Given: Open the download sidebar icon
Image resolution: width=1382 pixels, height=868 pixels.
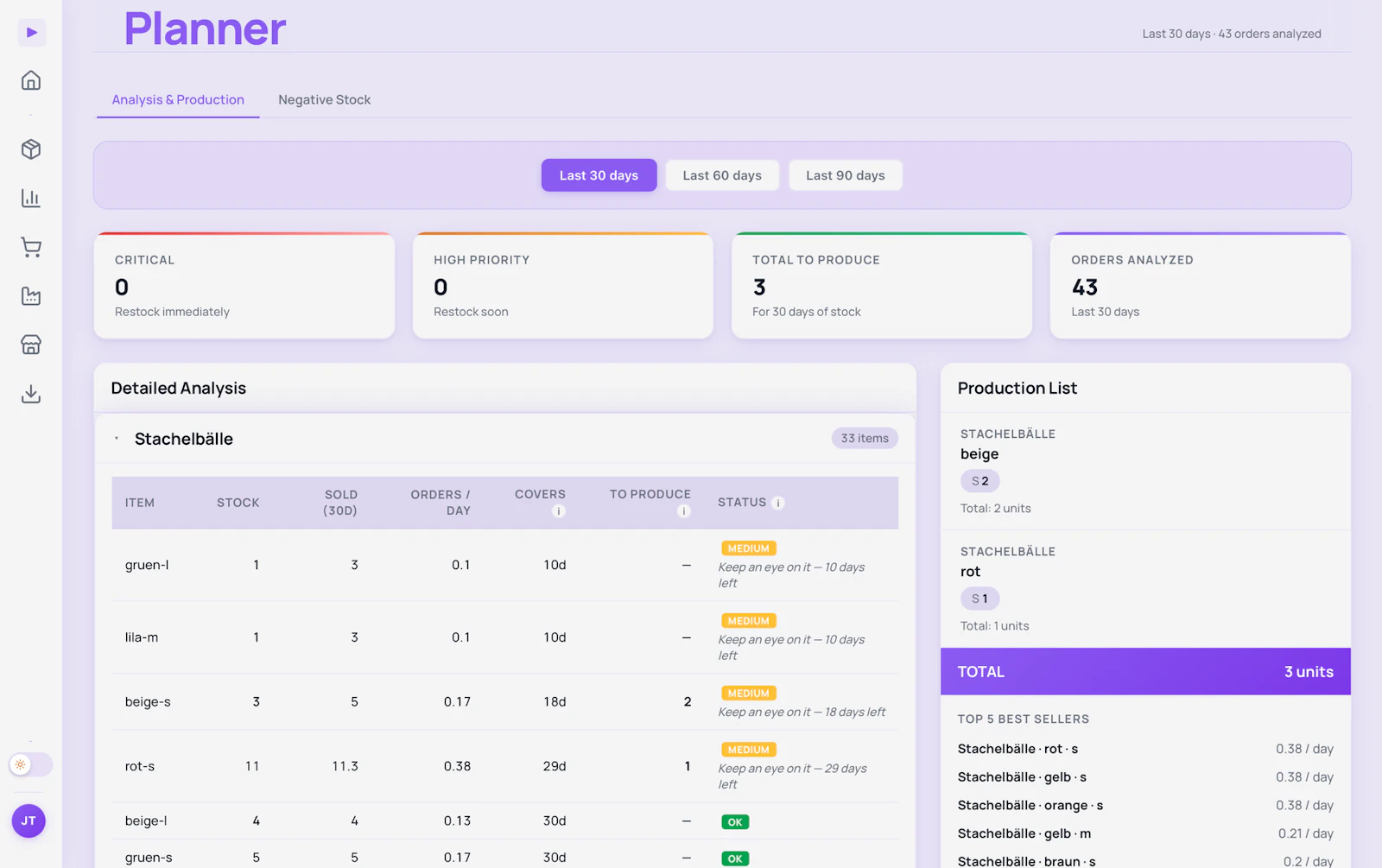Looking at the screenshot, I should pyautogui.click(x=31, y=394).
